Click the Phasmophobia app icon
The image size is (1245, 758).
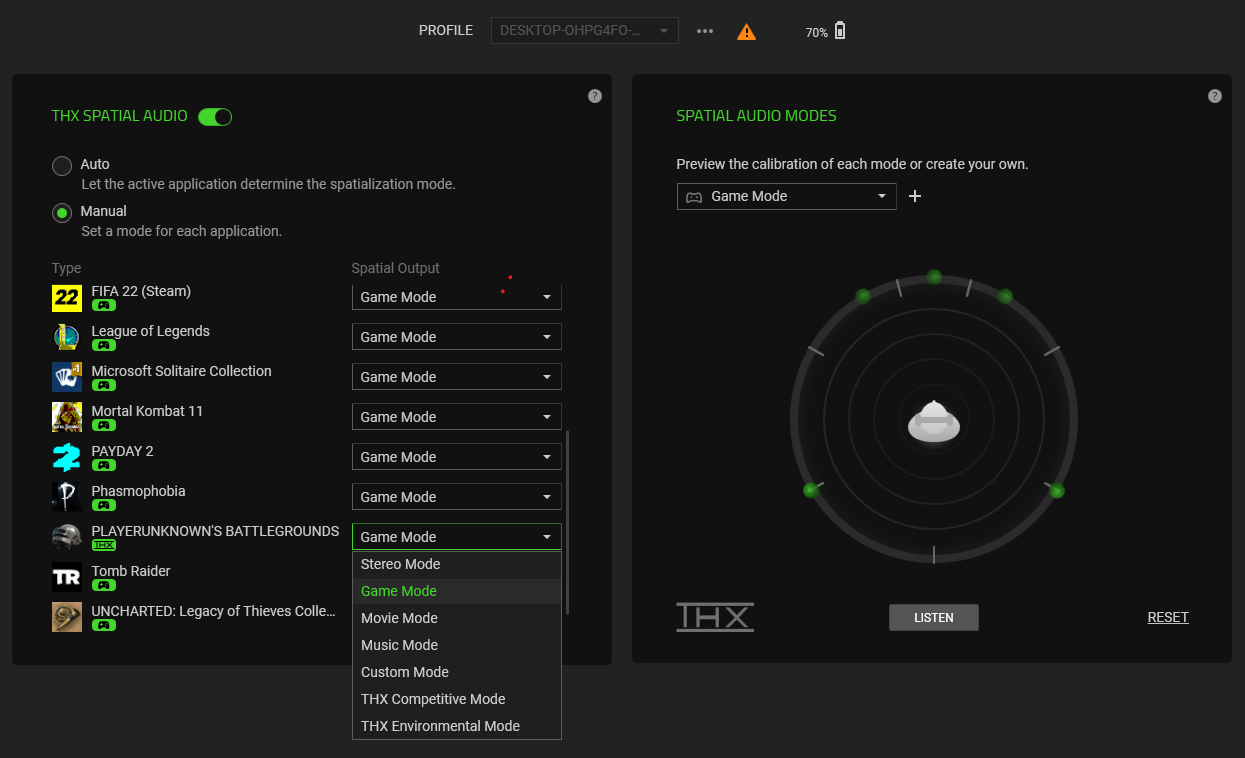click(67, 497)
